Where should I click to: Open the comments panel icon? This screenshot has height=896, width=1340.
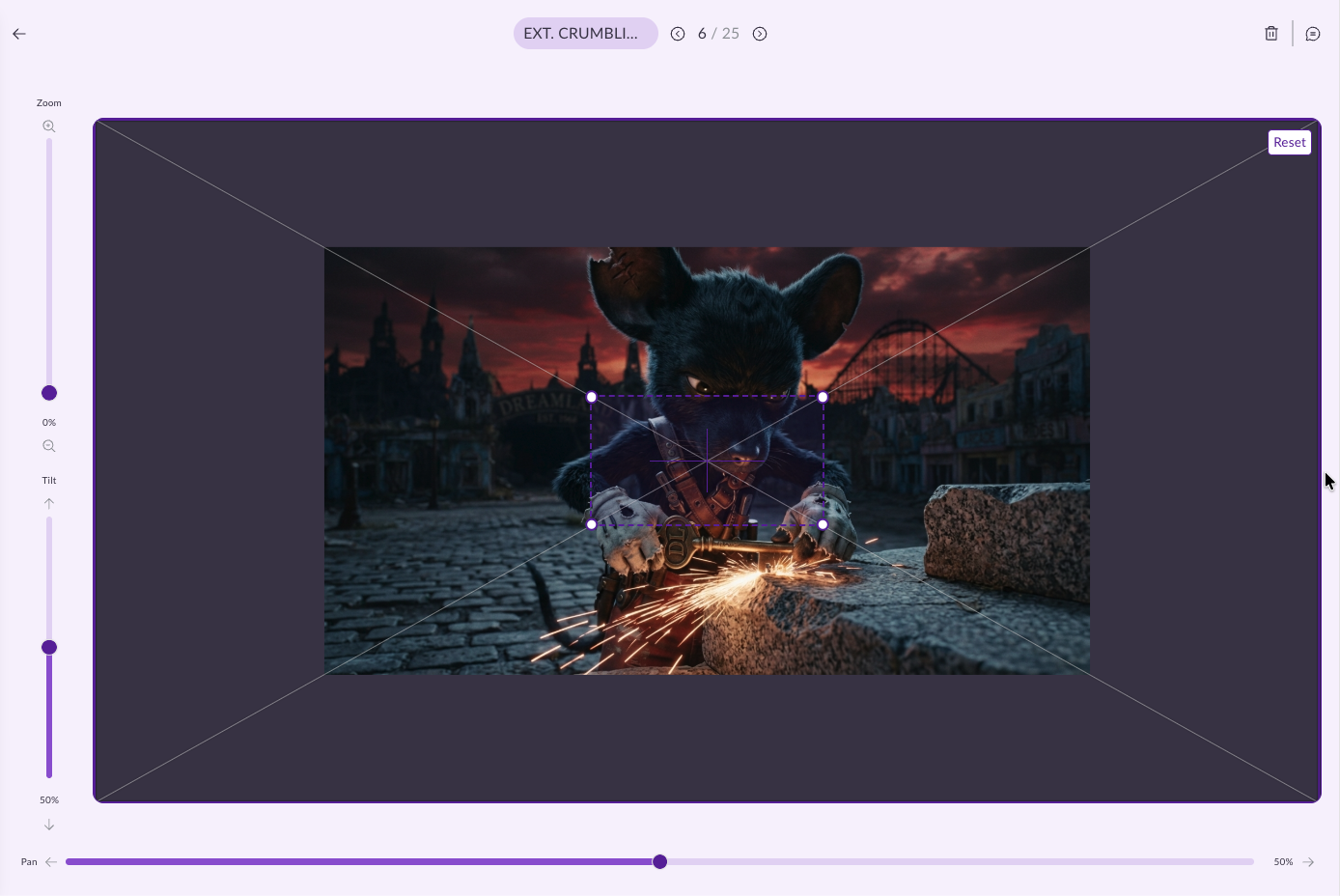tap(1313, 34)
